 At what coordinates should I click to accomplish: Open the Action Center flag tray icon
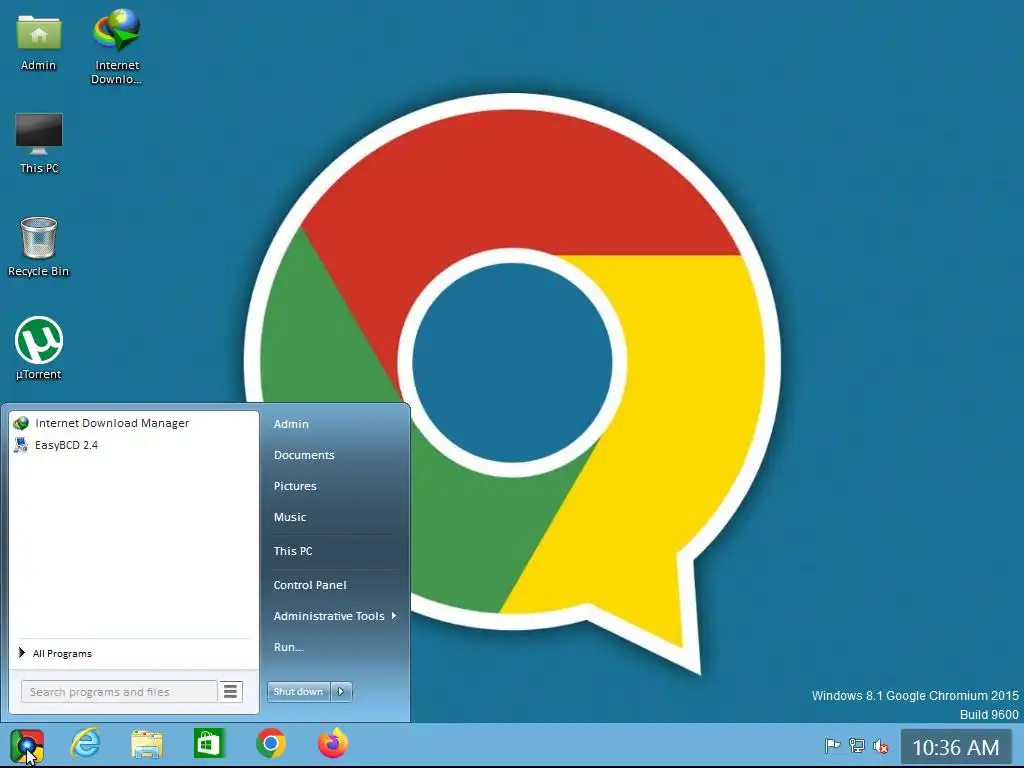pyautogui.click(x=832, y=746)
